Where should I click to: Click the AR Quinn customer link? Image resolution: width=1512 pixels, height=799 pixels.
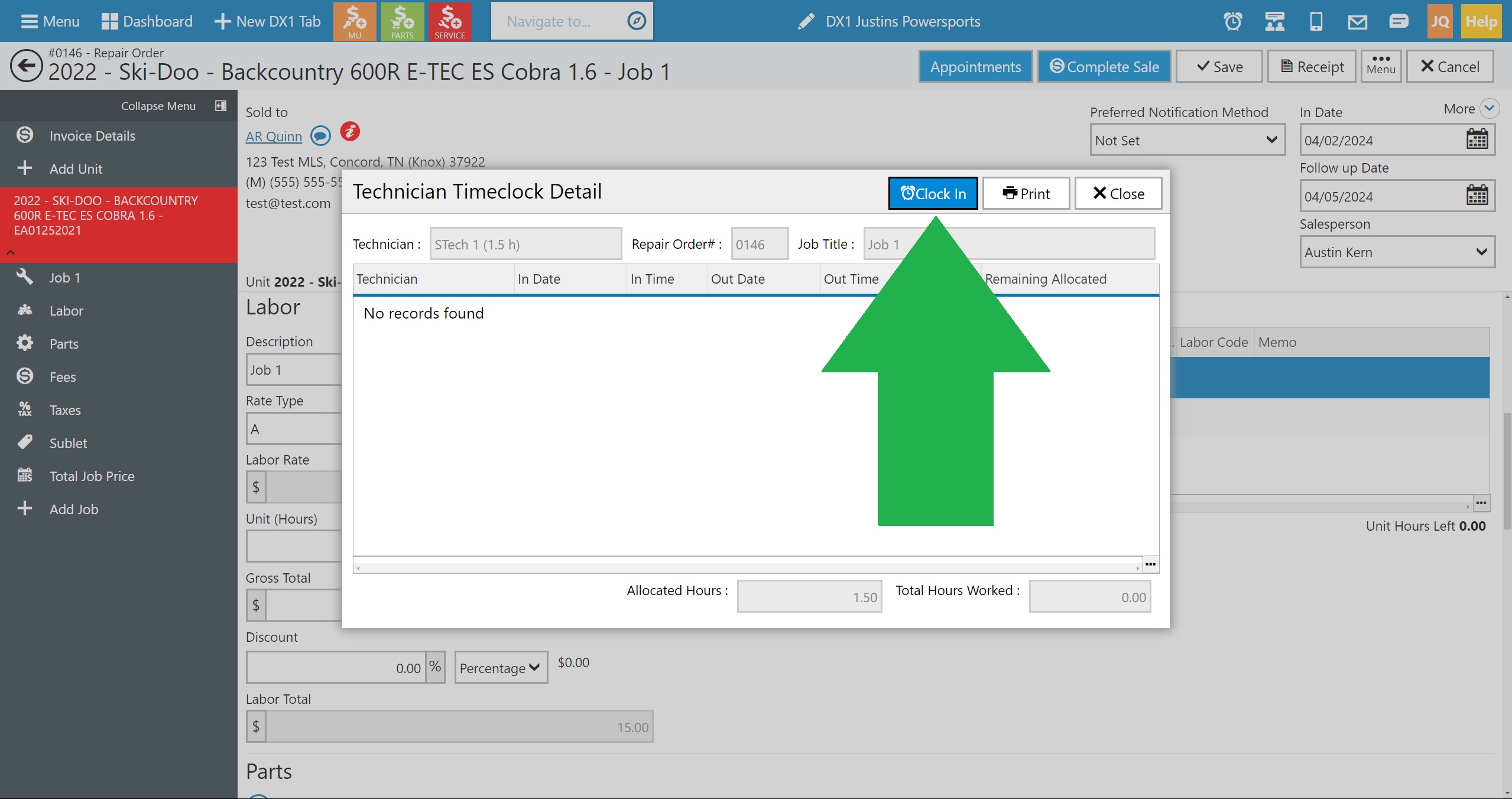point(274,137)
